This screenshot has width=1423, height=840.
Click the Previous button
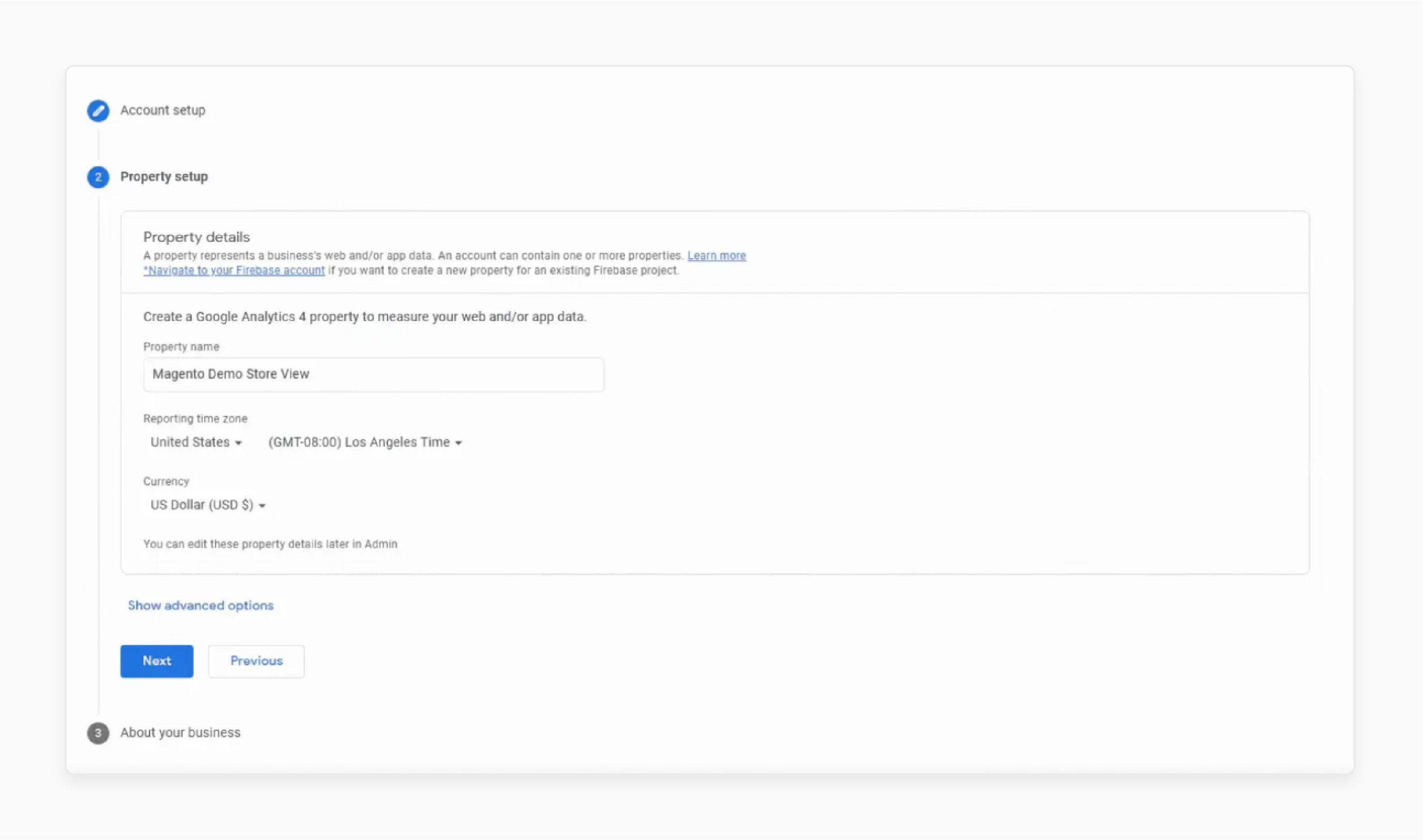tap(256, 661)
